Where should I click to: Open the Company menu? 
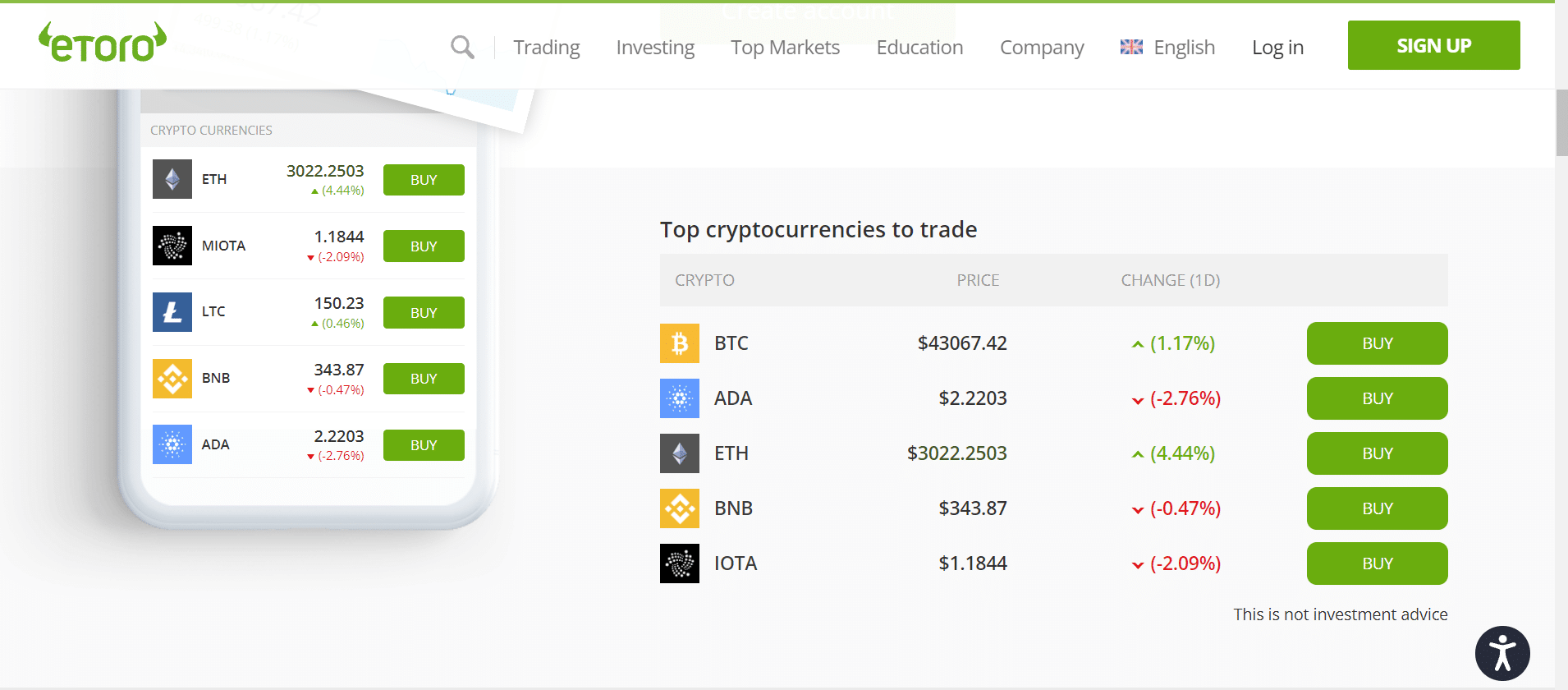tap(1042, 48)
